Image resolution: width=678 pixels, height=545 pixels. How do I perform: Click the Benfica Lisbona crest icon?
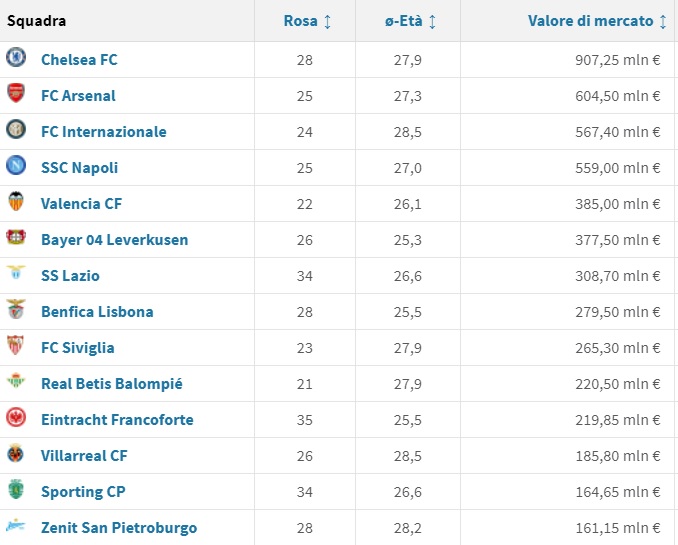tap(16, 311)
